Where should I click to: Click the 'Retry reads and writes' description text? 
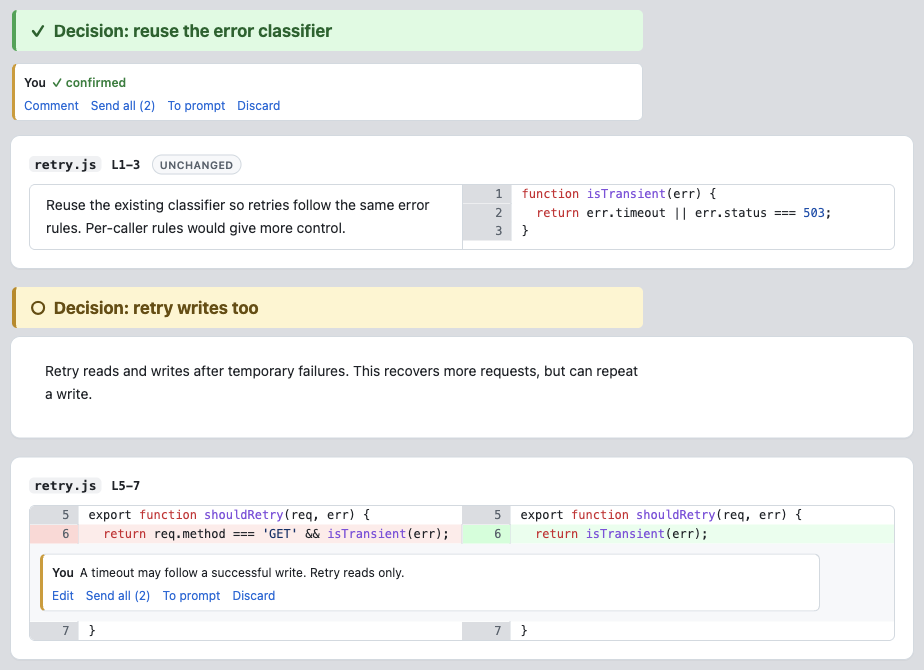(x=341, y=382)
